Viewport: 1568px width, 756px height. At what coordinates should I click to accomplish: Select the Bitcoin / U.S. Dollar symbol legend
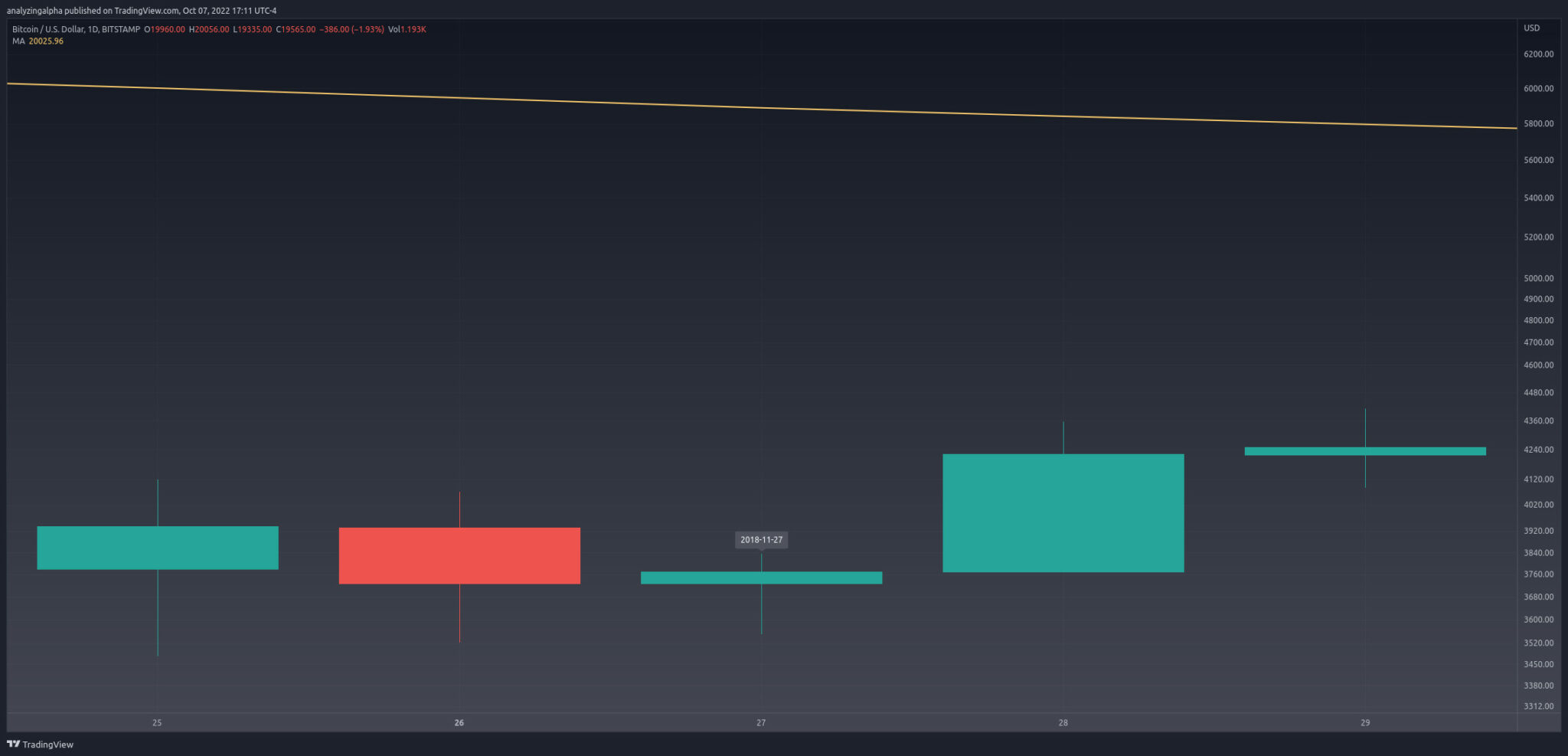[76, 29]
